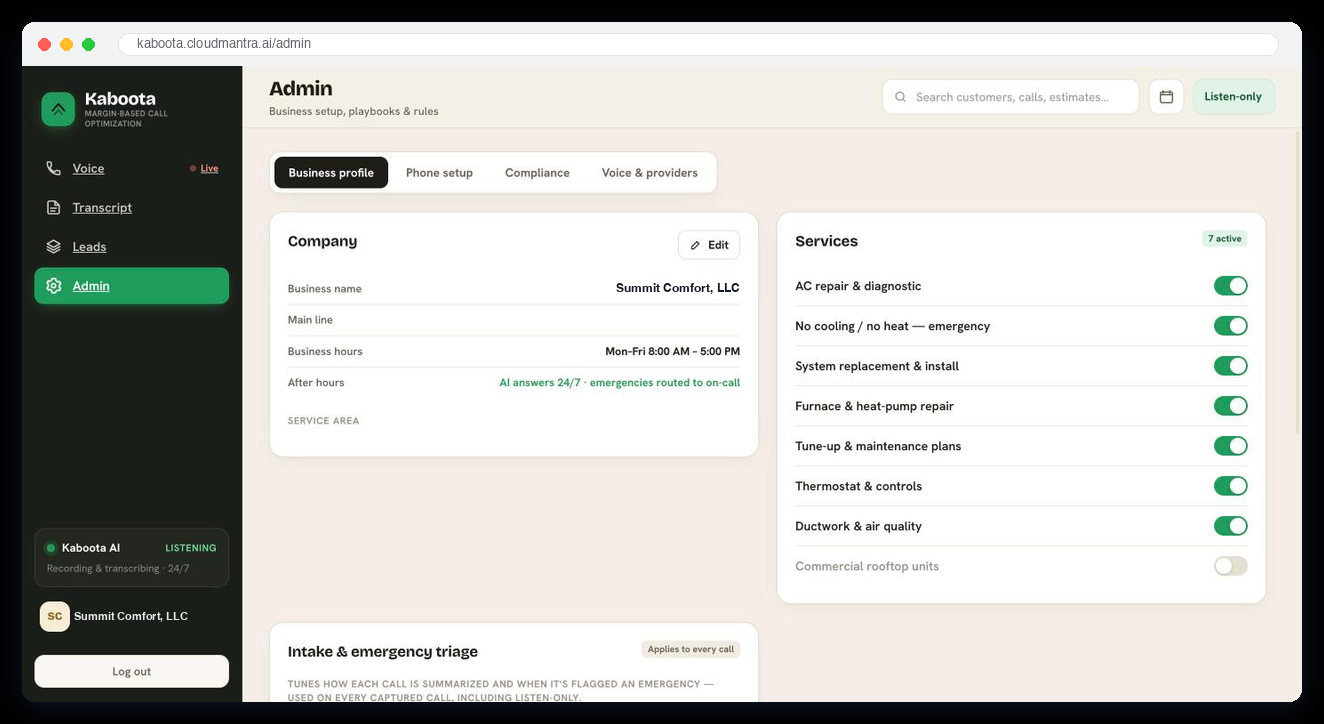The width and height of the screenshot is (1324, 724).
Task: Toggle No cooling / no heat emergency service
Action: pyautogui.click(x=1230, y=326)
